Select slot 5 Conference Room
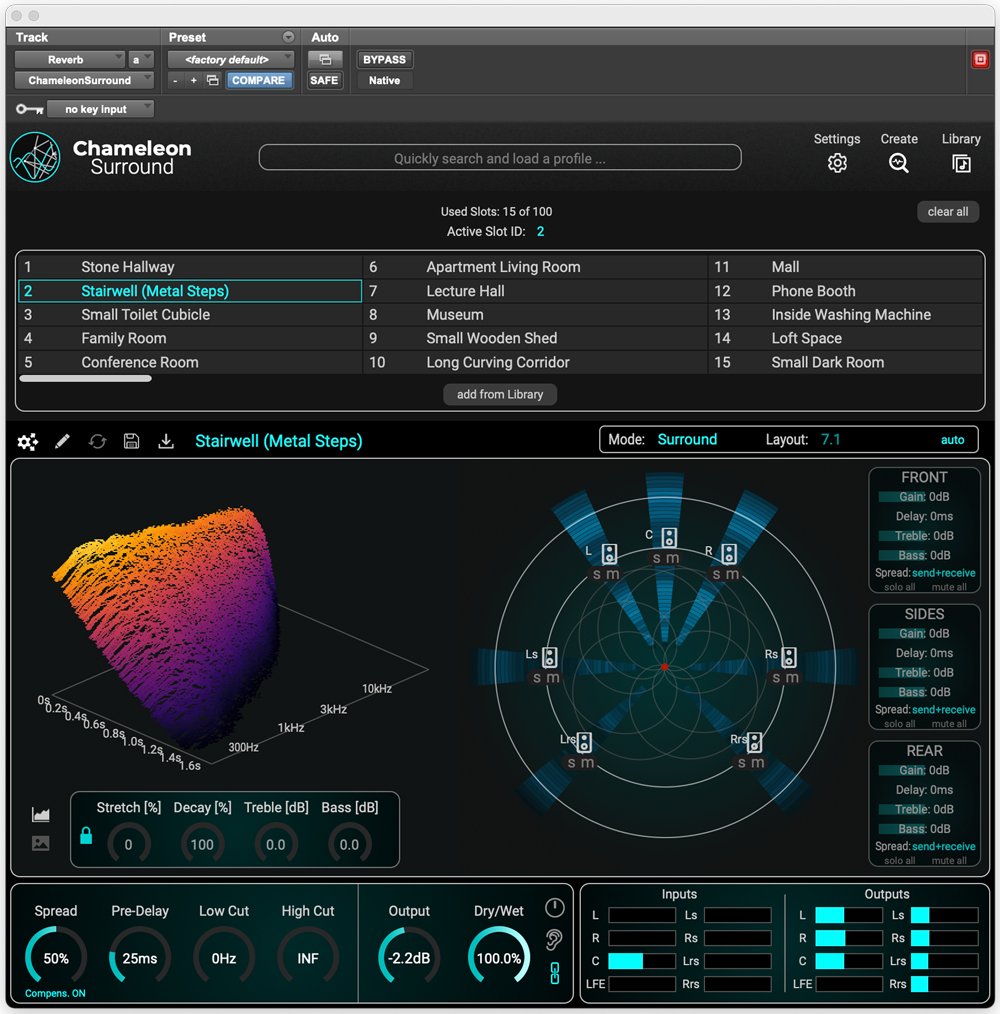 pos(190,362)
